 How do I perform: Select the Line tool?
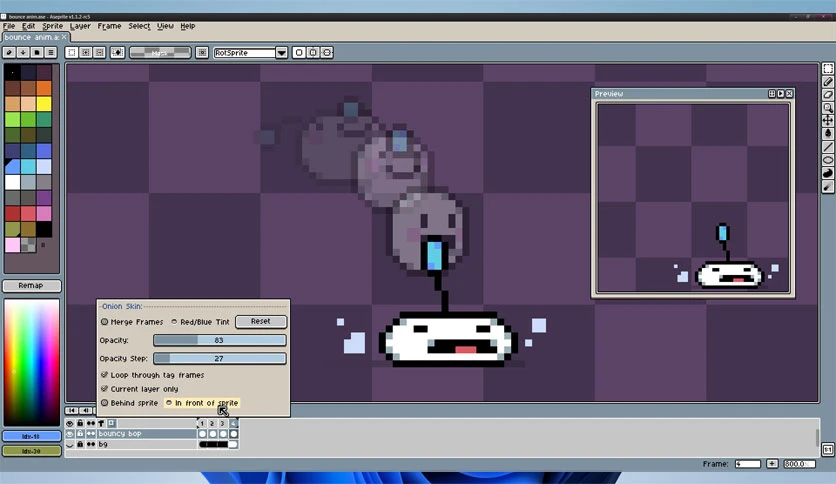[x=827, y=147]
